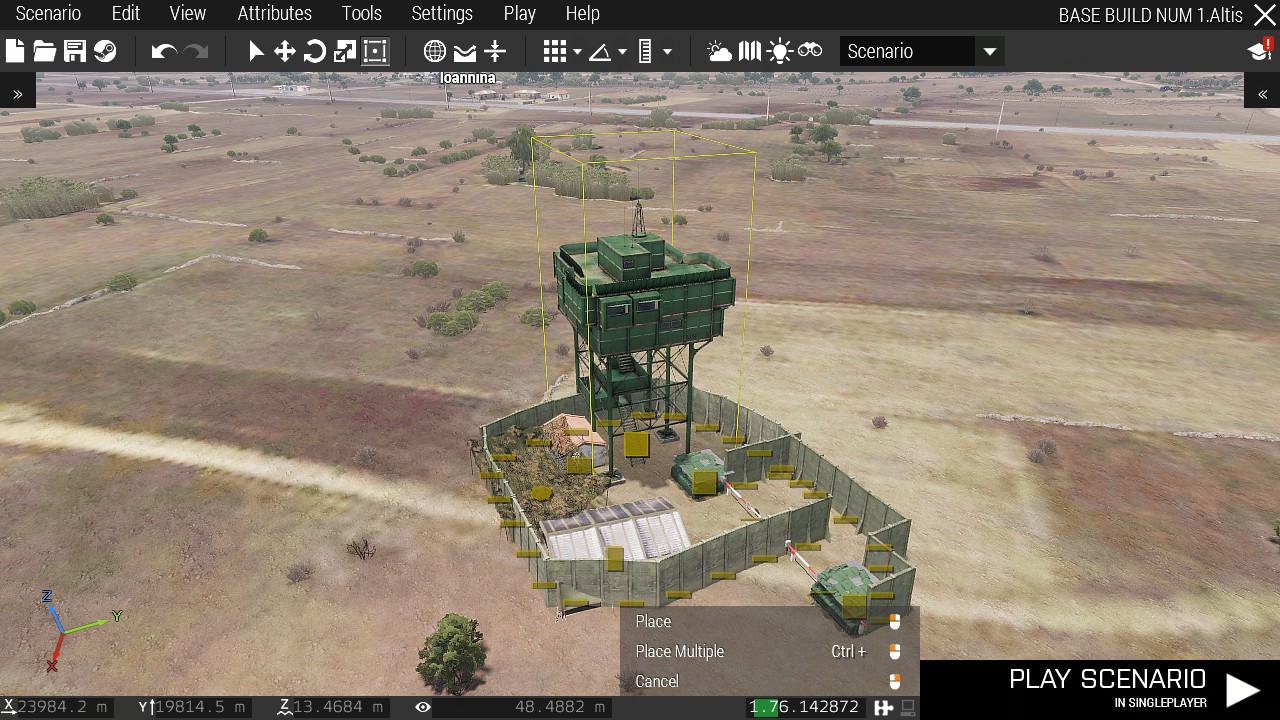
Task: Open the Tools menu
Action: [x=362, y=14]
